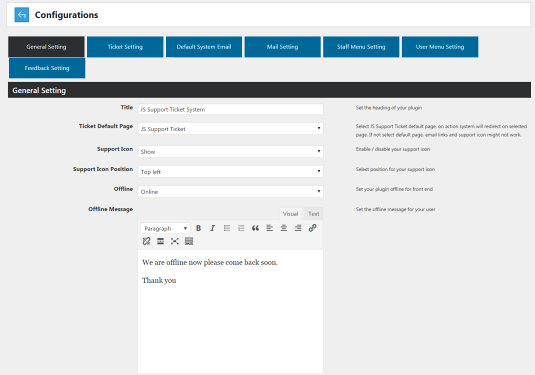Screen dimensions: 535x375
Task: Toggle the editor toolbar kitchen sink
Action: (189, 241)
